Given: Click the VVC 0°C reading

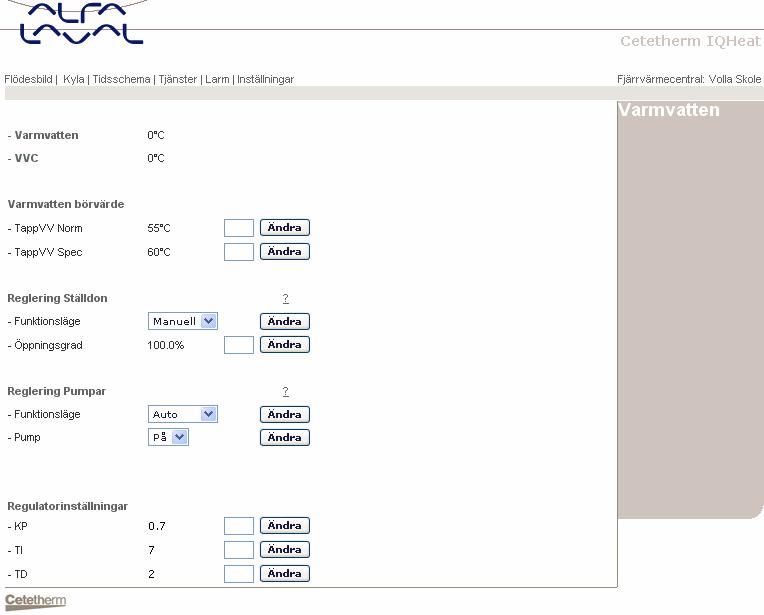Looking at the screenshot, I should tap(156, 158).
